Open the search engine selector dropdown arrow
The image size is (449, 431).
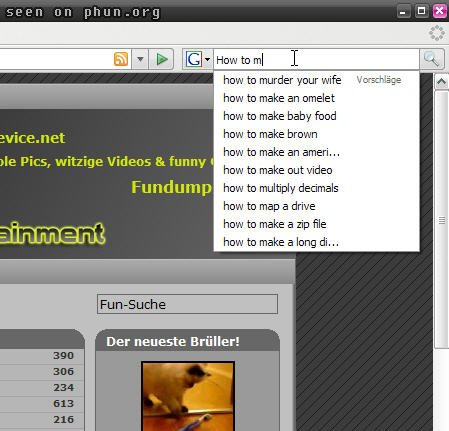click(207, 59)
